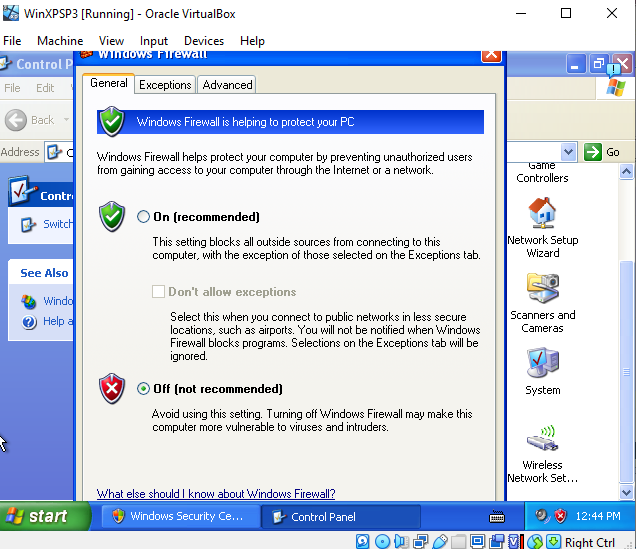The width and height of the screenshot is (636, 549).
Task: Open Network Setup Wizard in Control Panel
Action: 543,227
